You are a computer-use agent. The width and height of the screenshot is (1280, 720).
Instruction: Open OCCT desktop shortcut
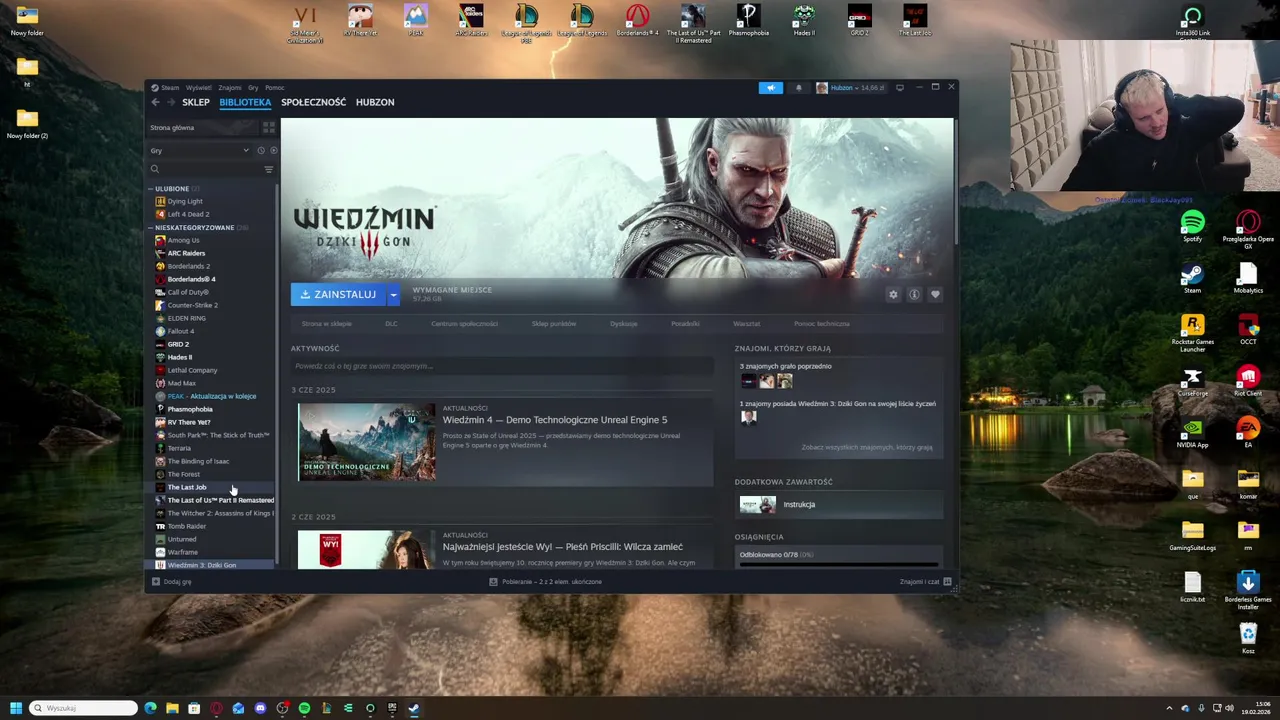(x=1248, y=330)
